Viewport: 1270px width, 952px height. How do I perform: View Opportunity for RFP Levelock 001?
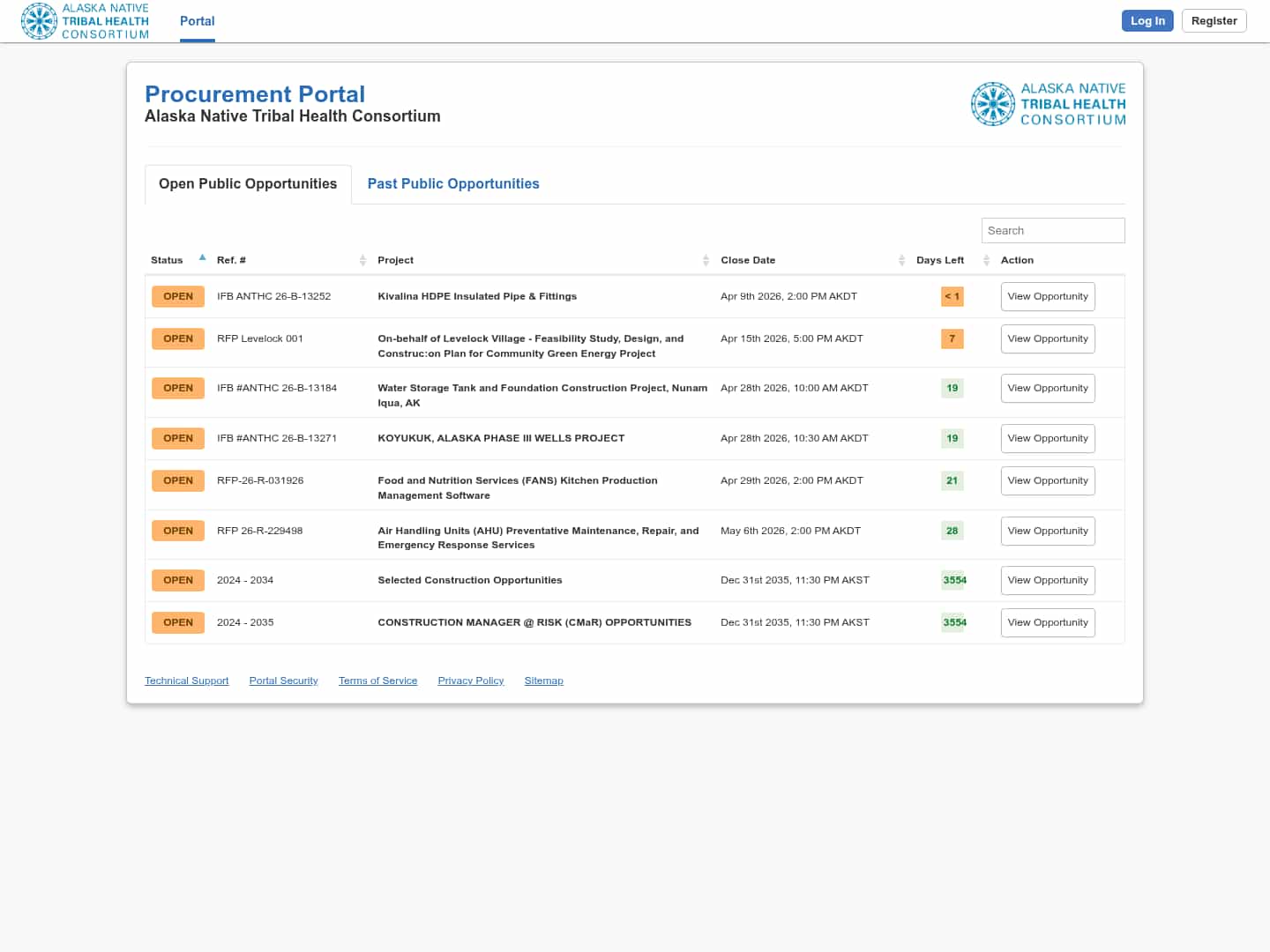click(x=1047, y=339)
